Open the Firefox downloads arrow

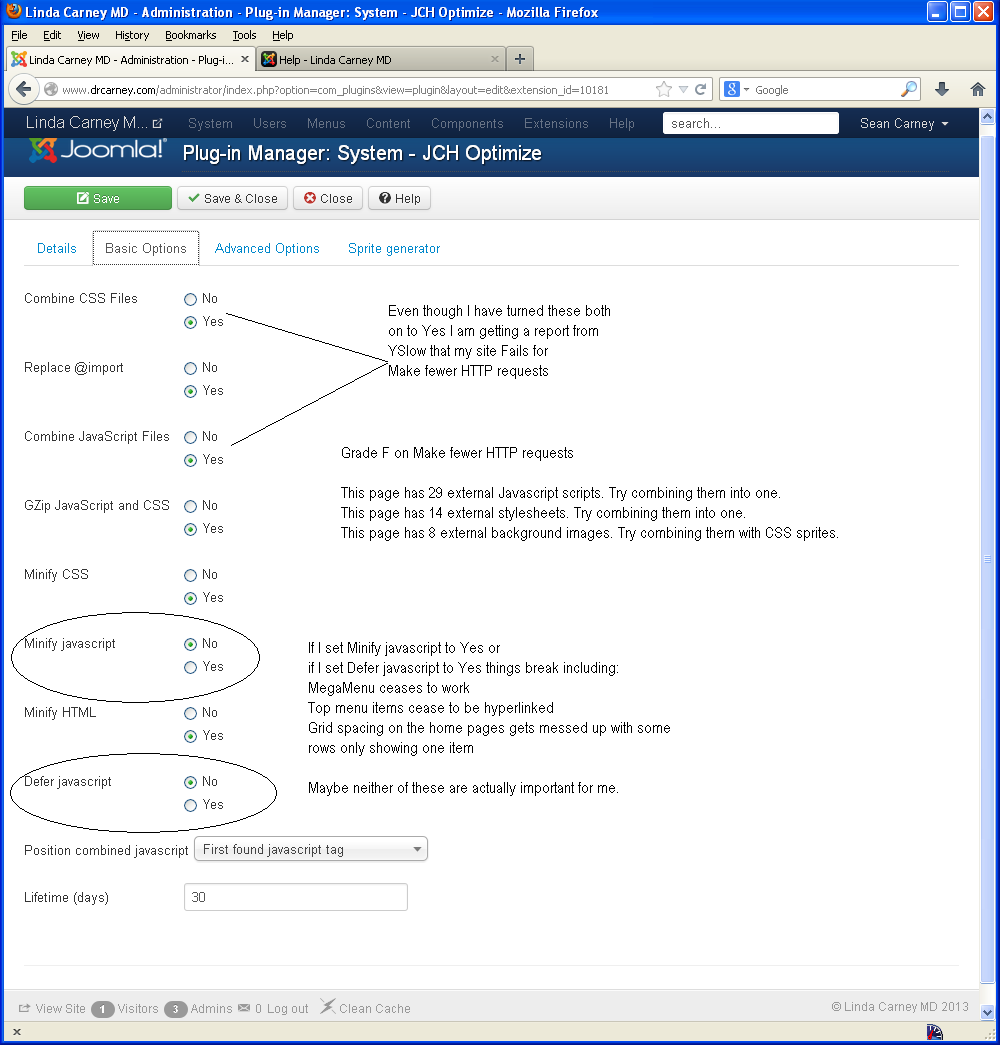point(942,89)
